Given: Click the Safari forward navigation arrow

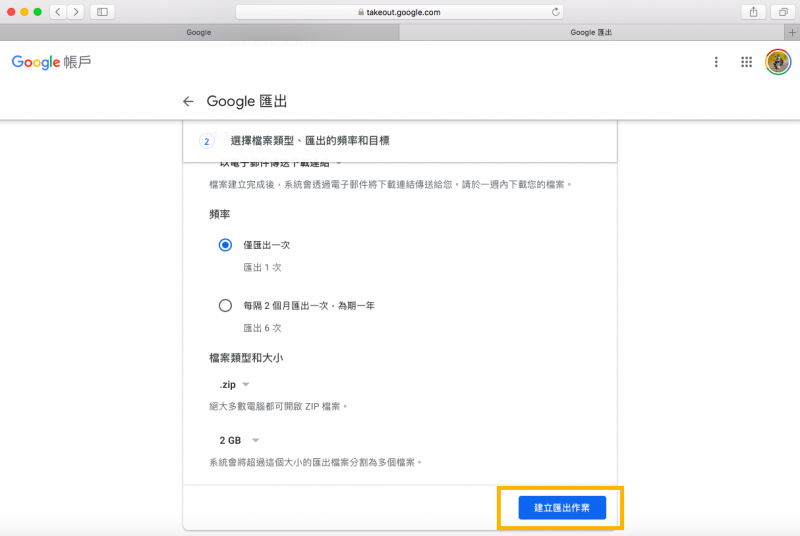Looking at the screenshot, I should coord(76,12).
